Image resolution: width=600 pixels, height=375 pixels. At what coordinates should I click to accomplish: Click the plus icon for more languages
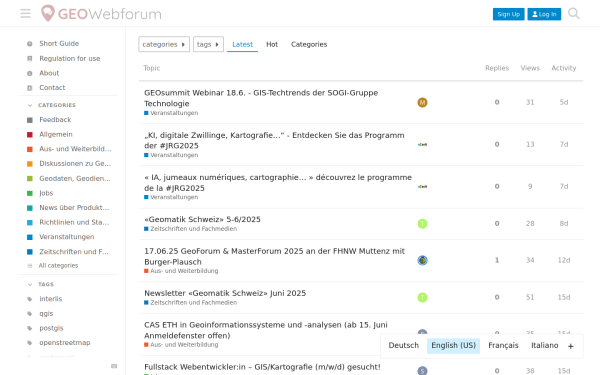point(571,346)
